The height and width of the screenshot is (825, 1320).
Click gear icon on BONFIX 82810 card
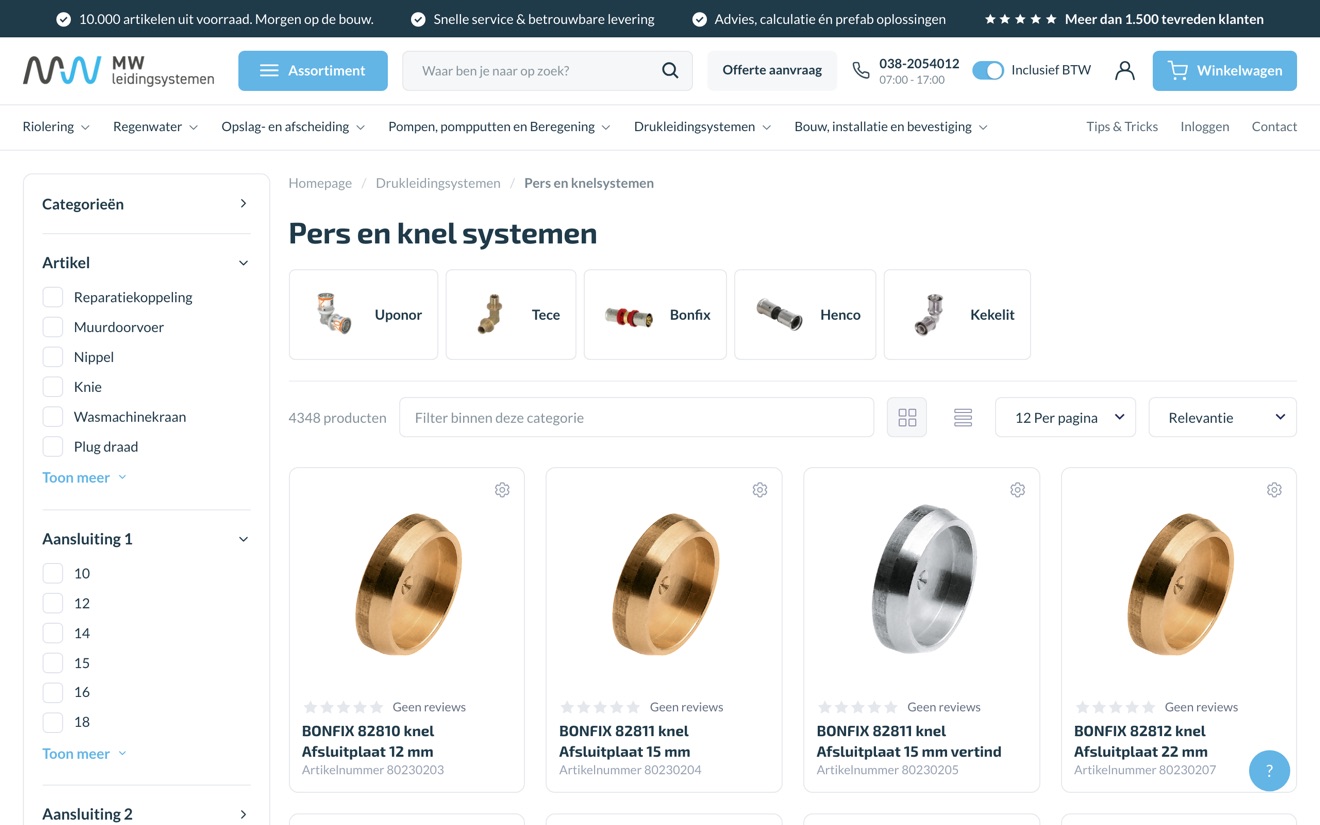click(x=502, y=490)
